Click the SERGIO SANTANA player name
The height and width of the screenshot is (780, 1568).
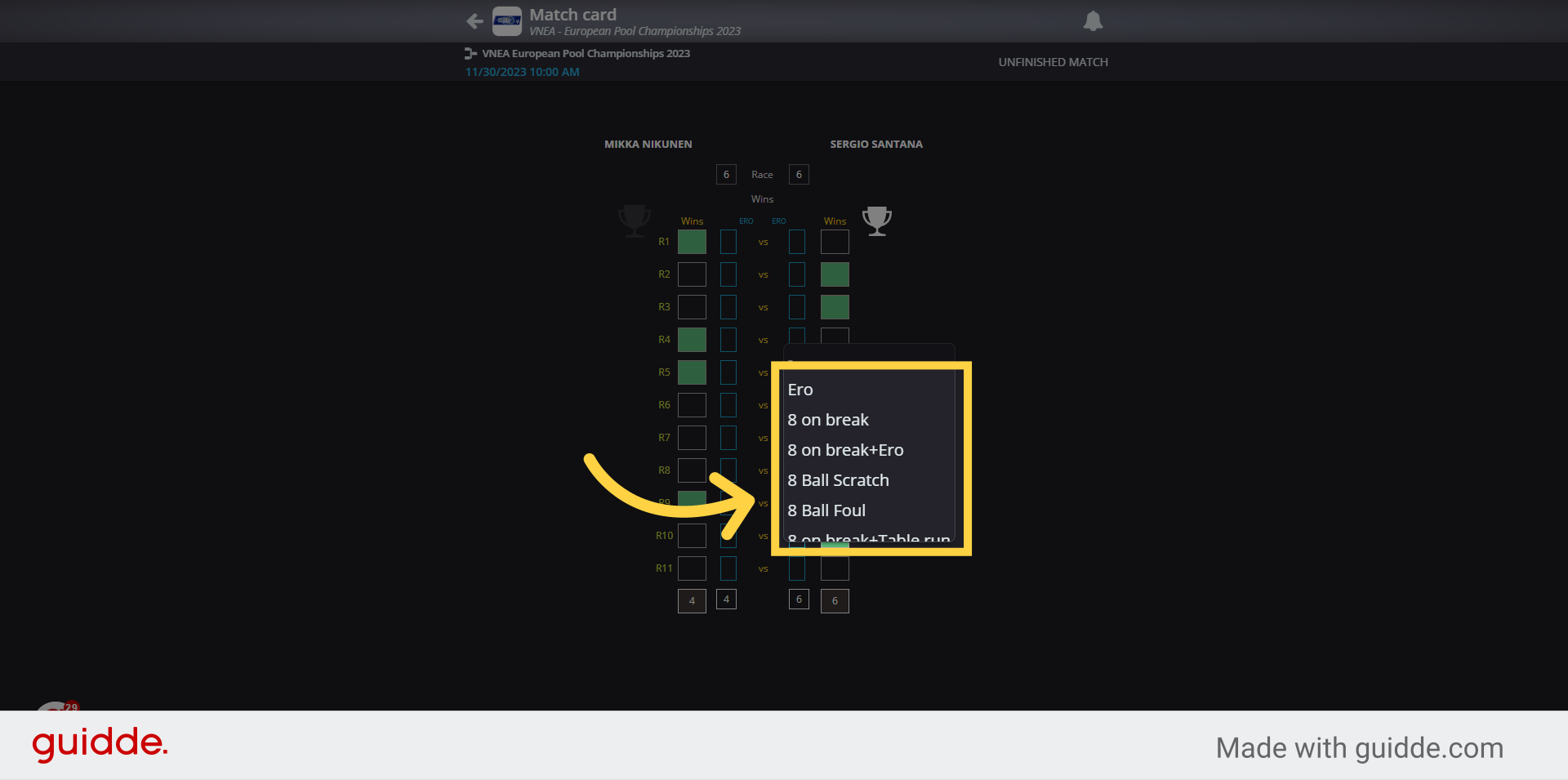pyautogui.click(x=876, y=144)
